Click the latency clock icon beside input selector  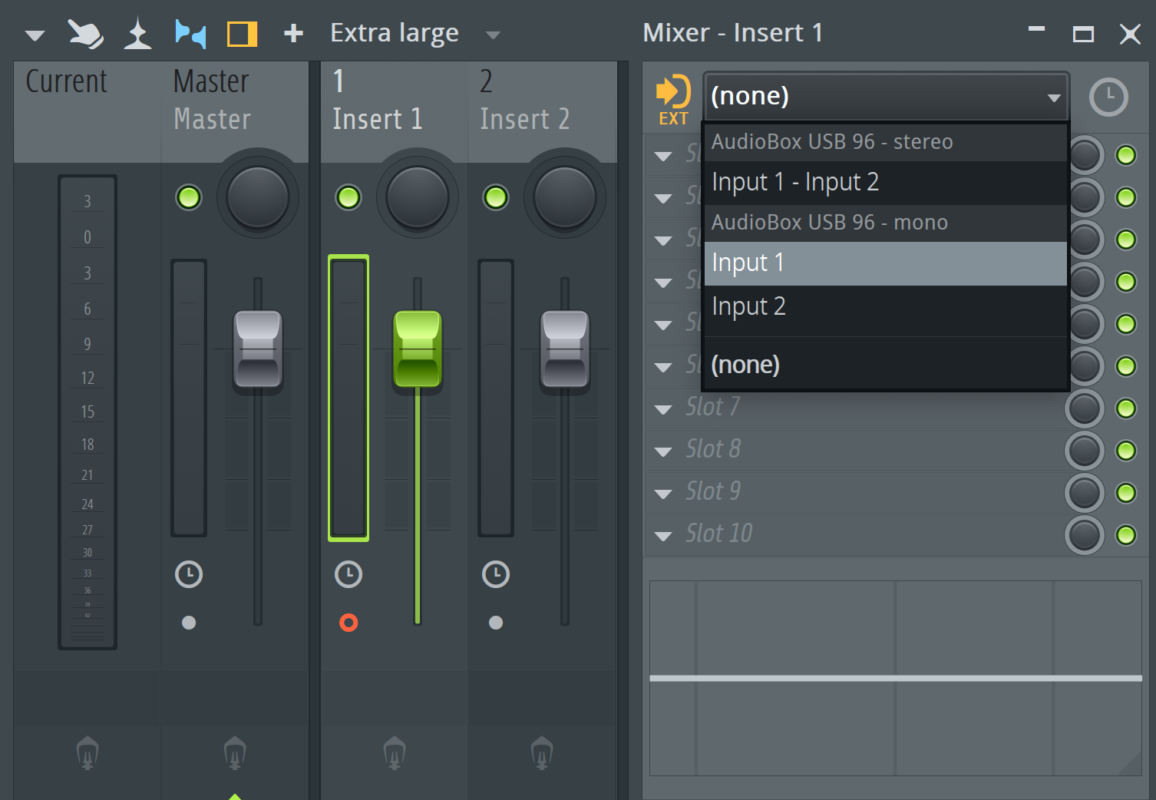(x=1108, y=97)
